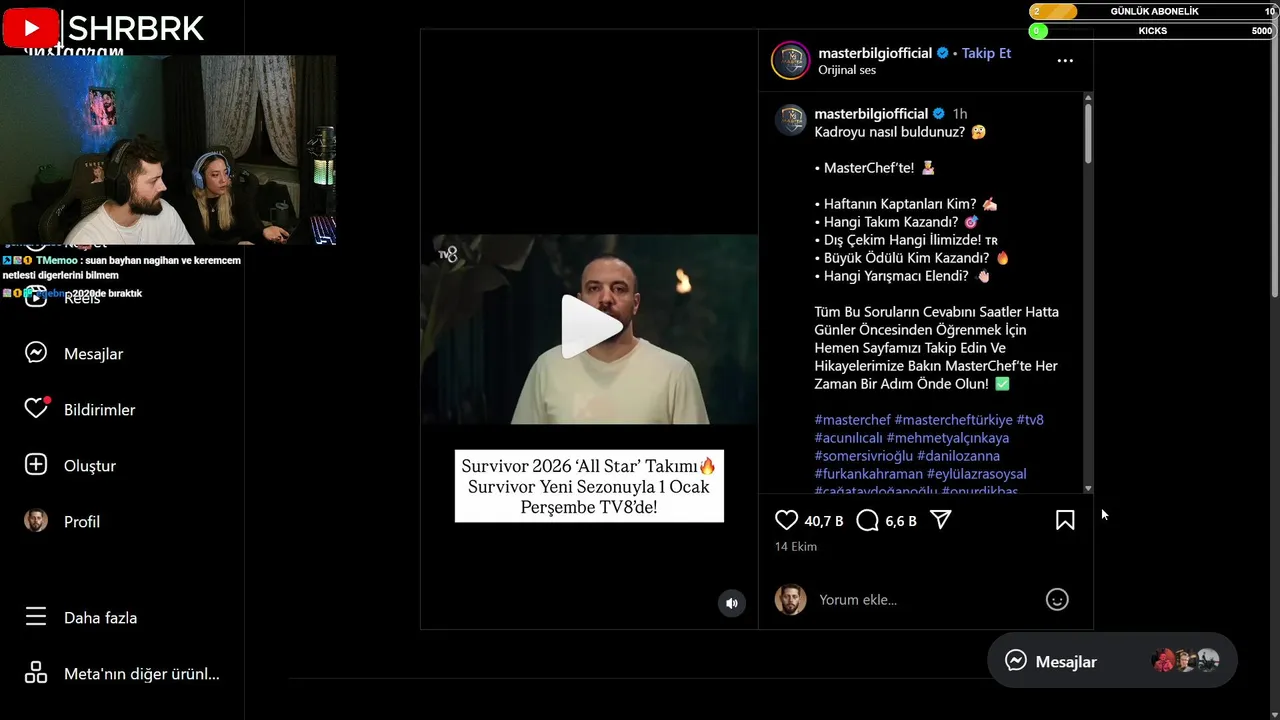Click Orijinal ses audio label
This screenshot has width=1280, height=720.
[847, 70]
